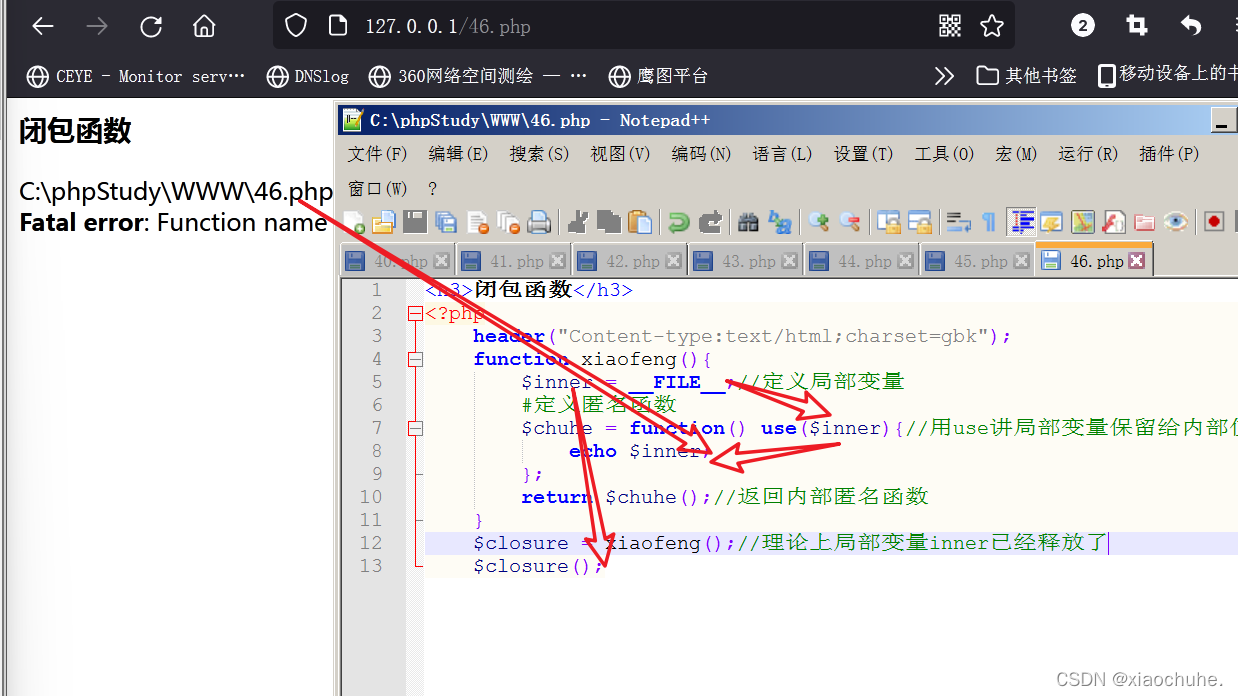Collapse function xiaofeng fold marker on line 4
Viewport: 1238px width, 696px height.
point(415,359)
